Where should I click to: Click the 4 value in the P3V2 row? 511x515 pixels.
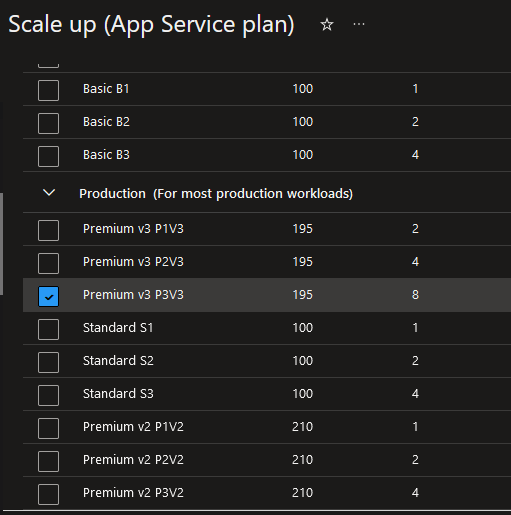(x=415, y=493)
